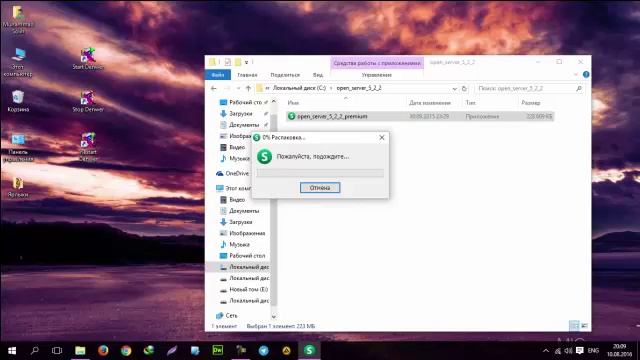Expand the ribbon with the chevron near help
Viewport: 640px width, 360px height.
click(x=576, y=75)
